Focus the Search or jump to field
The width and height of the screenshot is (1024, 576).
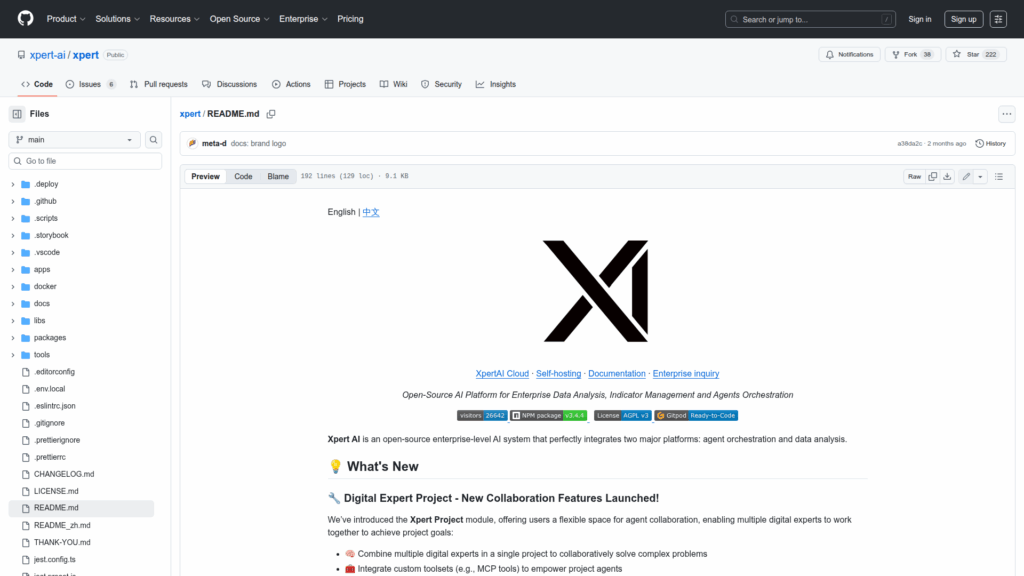click(x=810, y=19)
